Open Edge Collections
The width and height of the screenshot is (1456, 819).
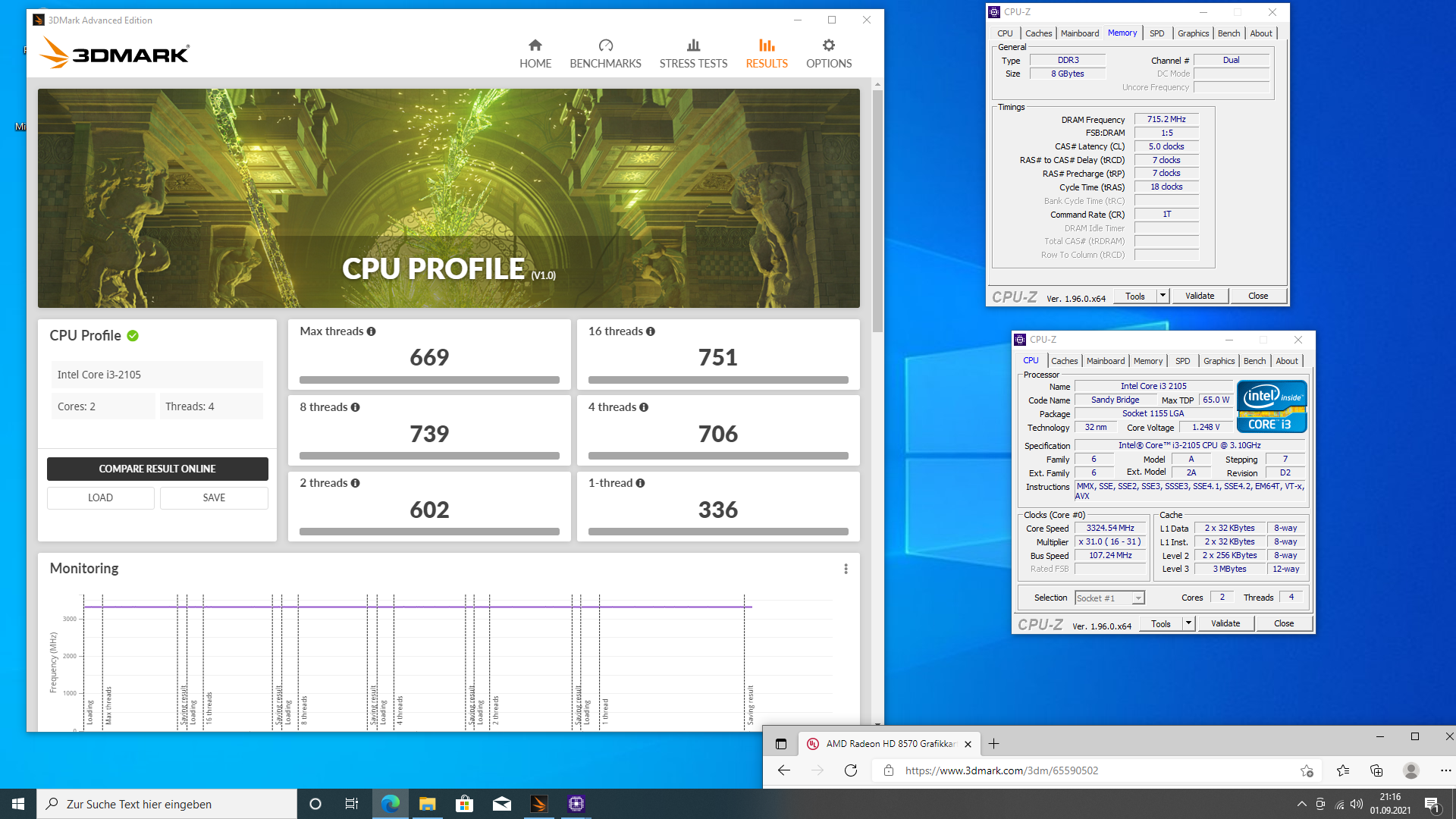1376,770
